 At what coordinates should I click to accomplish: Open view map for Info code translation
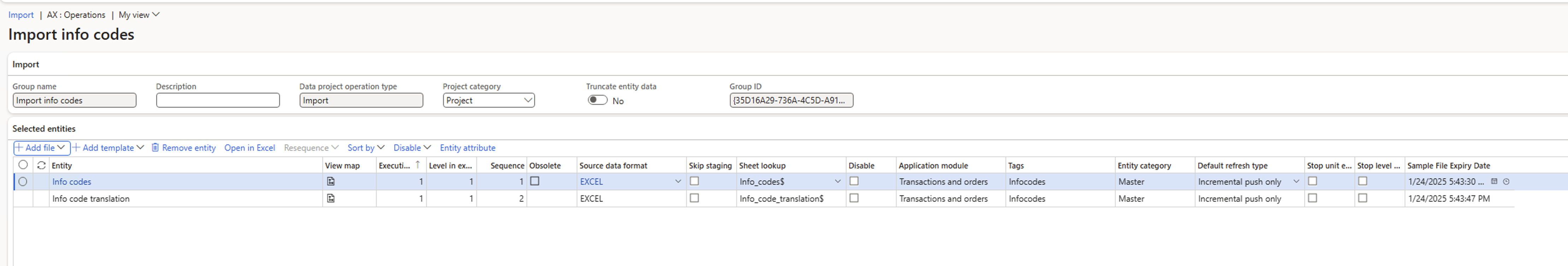pos(330,198)
